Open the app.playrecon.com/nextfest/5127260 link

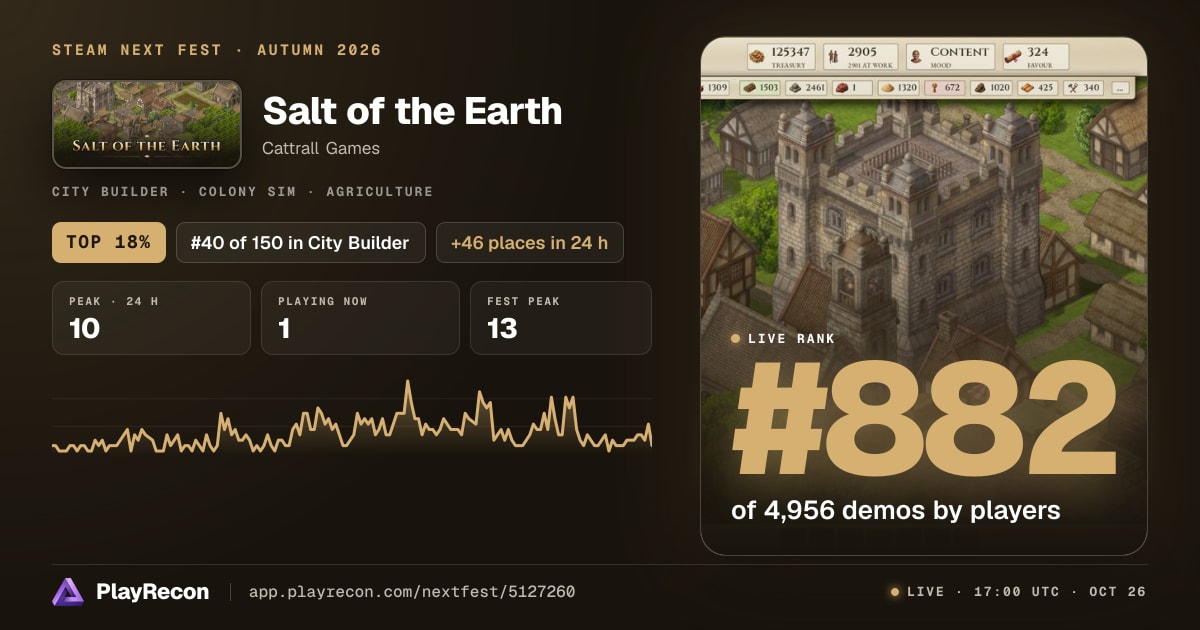[x=412, y=592]
